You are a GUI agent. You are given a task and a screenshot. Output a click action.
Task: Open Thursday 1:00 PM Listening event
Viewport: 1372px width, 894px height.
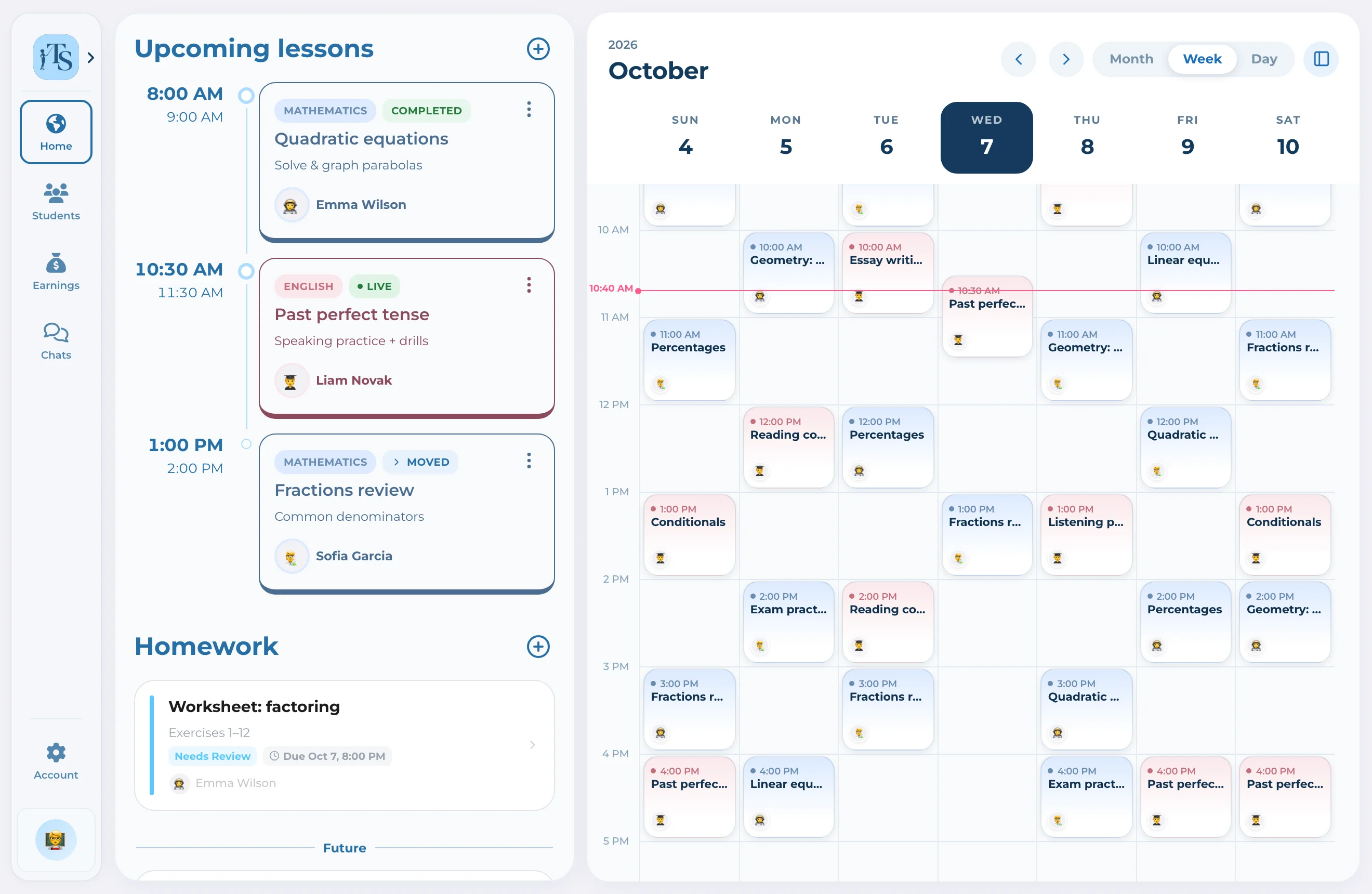point(1087,534)
